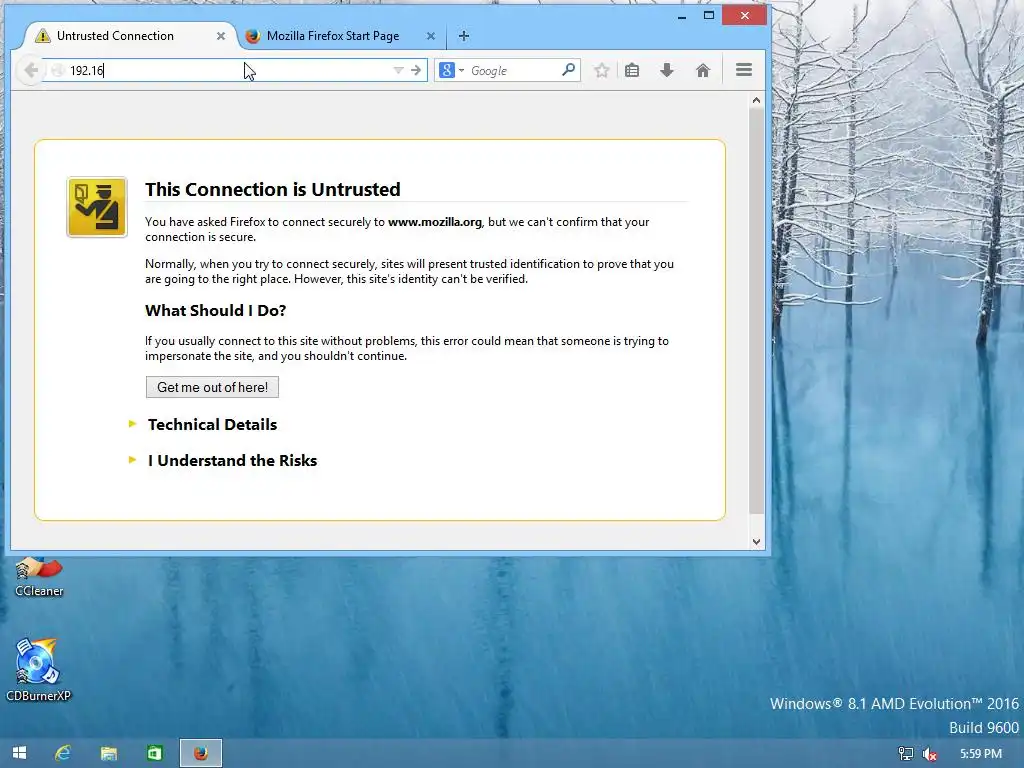The width and height of the screenshot is (1024, 768).
Task: Select the CCleaner desktop icon
Action: pos(39,577)
